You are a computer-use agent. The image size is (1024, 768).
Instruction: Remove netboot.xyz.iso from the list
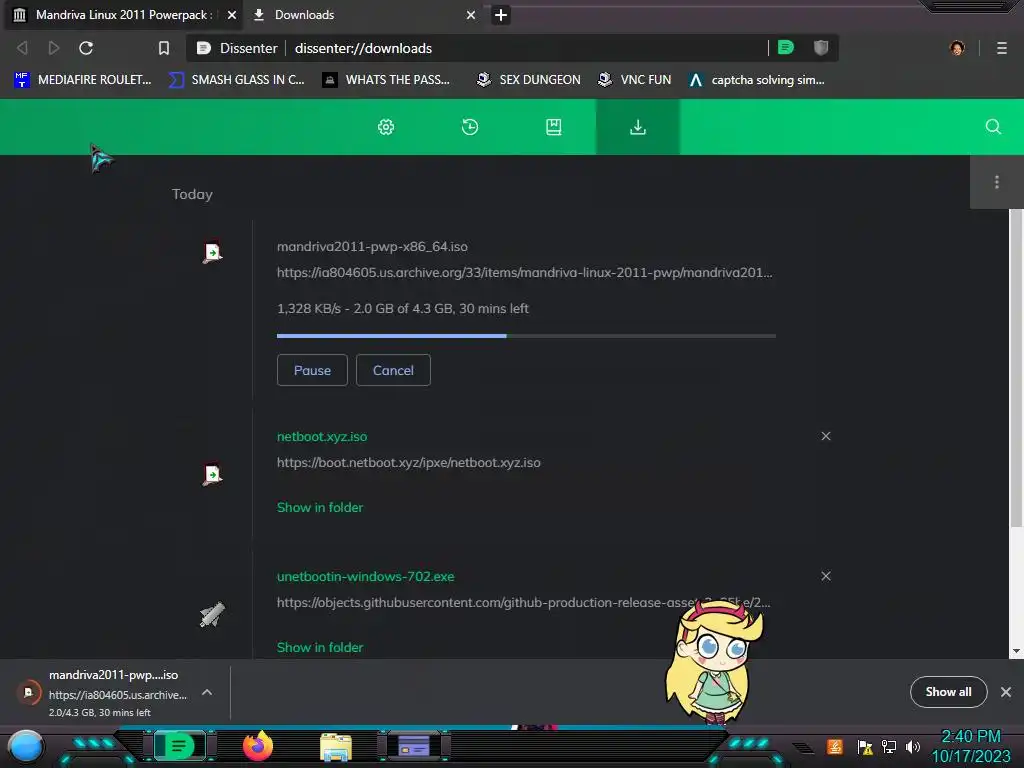click(x=826, y=436)
